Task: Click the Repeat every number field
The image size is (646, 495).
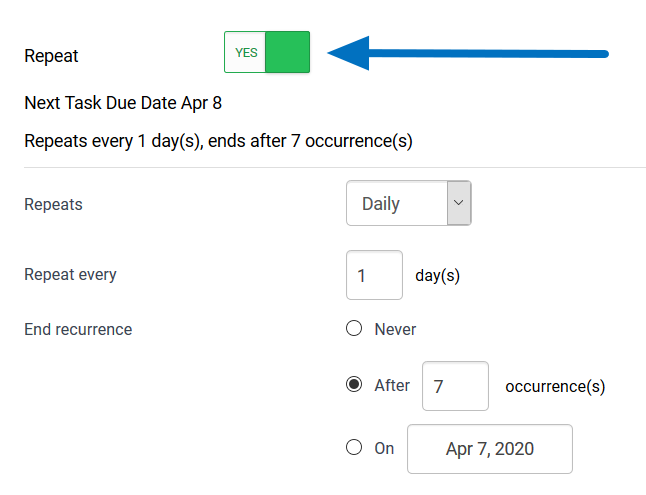Action: coord(374,275)
